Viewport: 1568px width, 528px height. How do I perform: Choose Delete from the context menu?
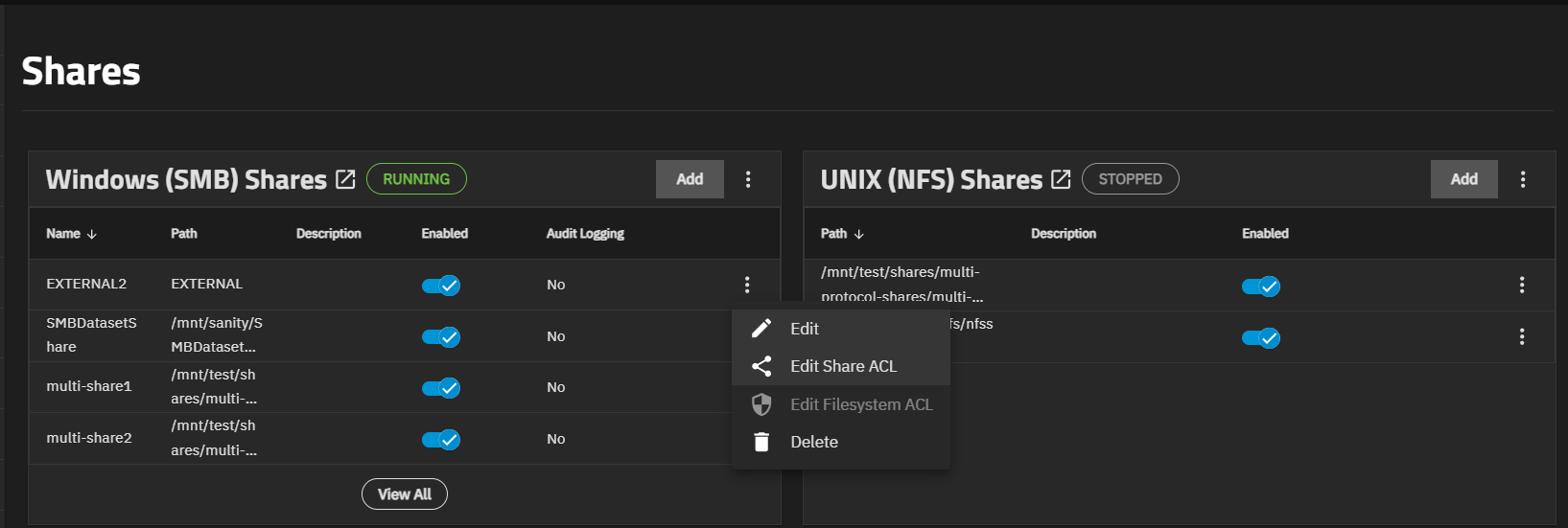tap(814, 442)
